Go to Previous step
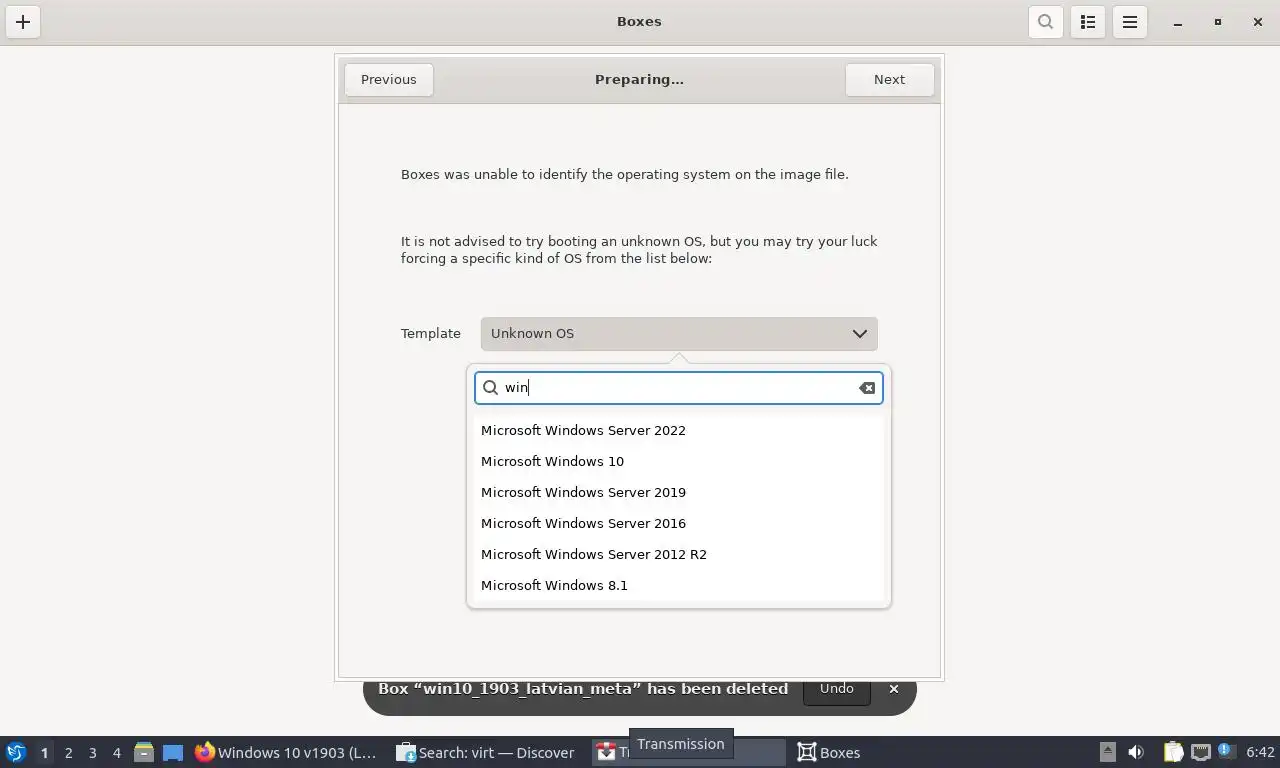This screenshot has width=1280, height=768. pos(389,80)
